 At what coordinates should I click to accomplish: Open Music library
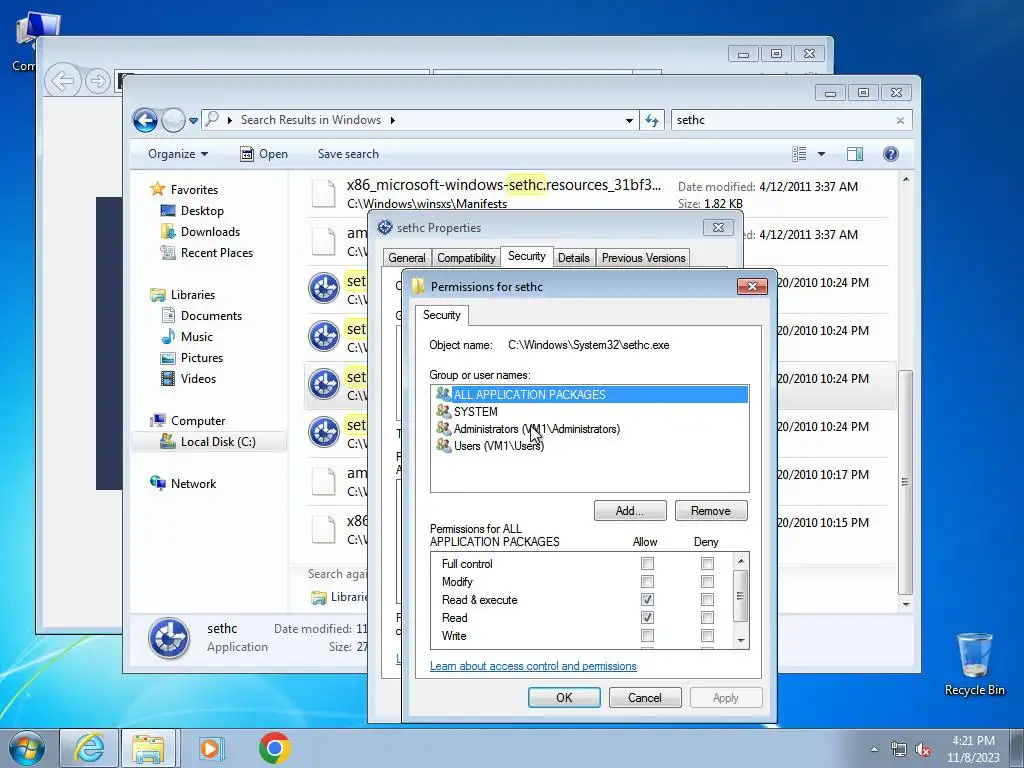click(x=187, y=337)
